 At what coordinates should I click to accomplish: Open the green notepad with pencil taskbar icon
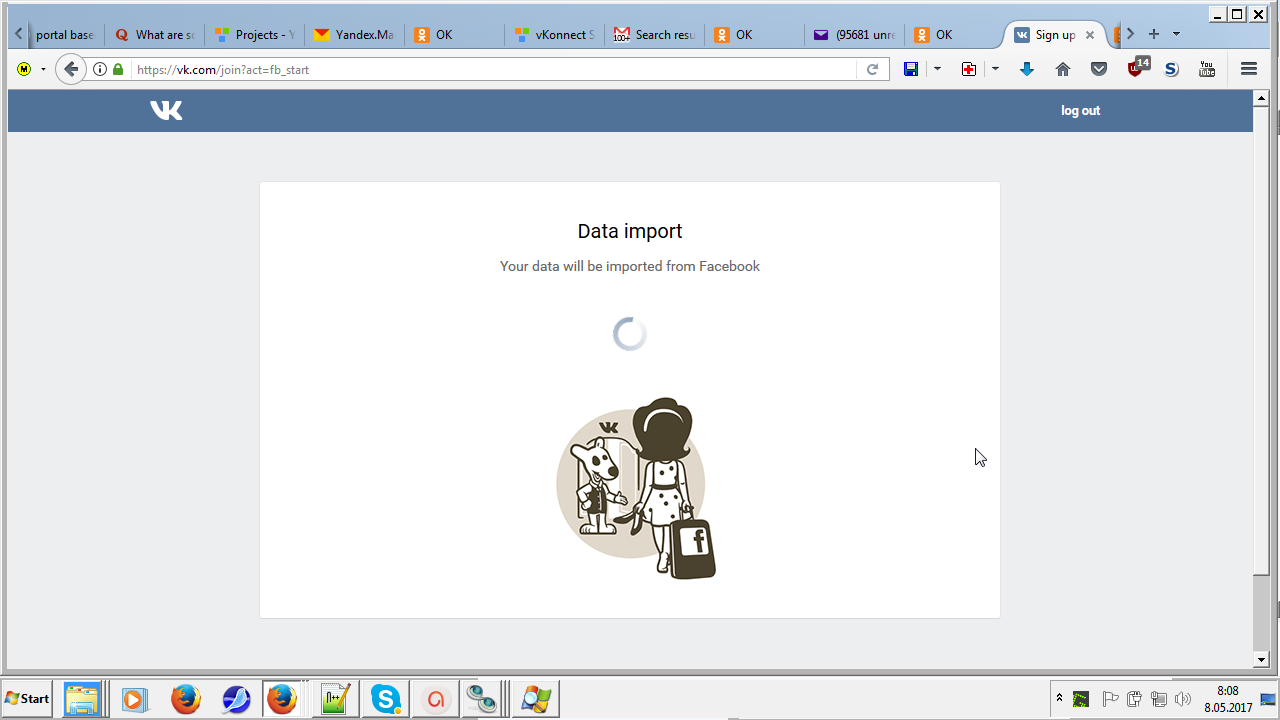(333, 699)
